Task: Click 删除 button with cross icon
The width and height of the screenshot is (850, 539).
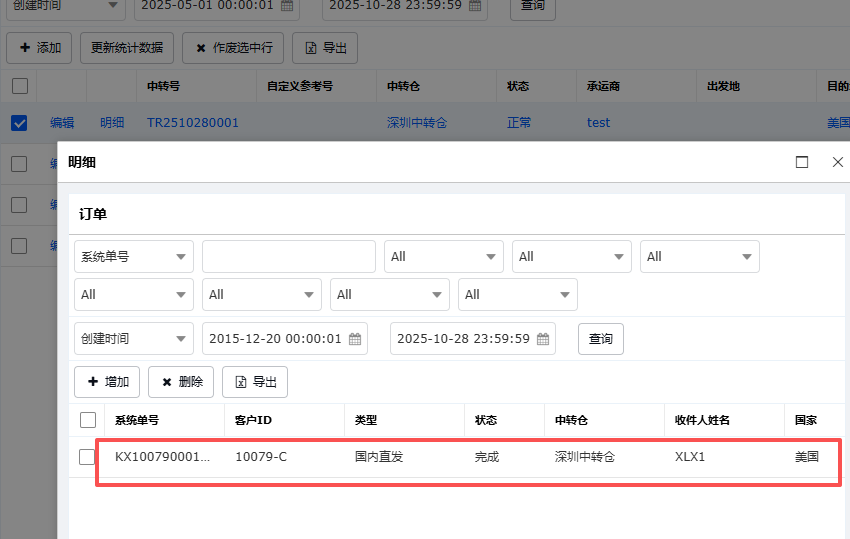Action: pos(181,382)
